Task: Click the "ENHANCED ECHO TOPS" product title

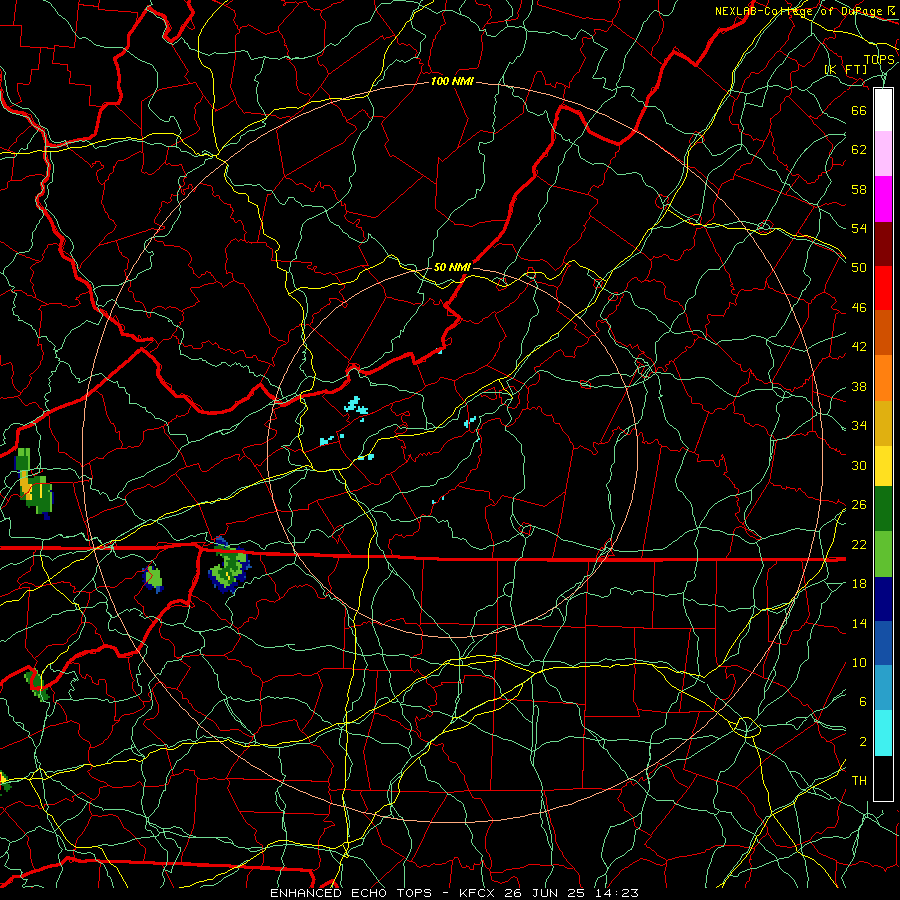Action: pyautogui.click(x=351, y=893)
